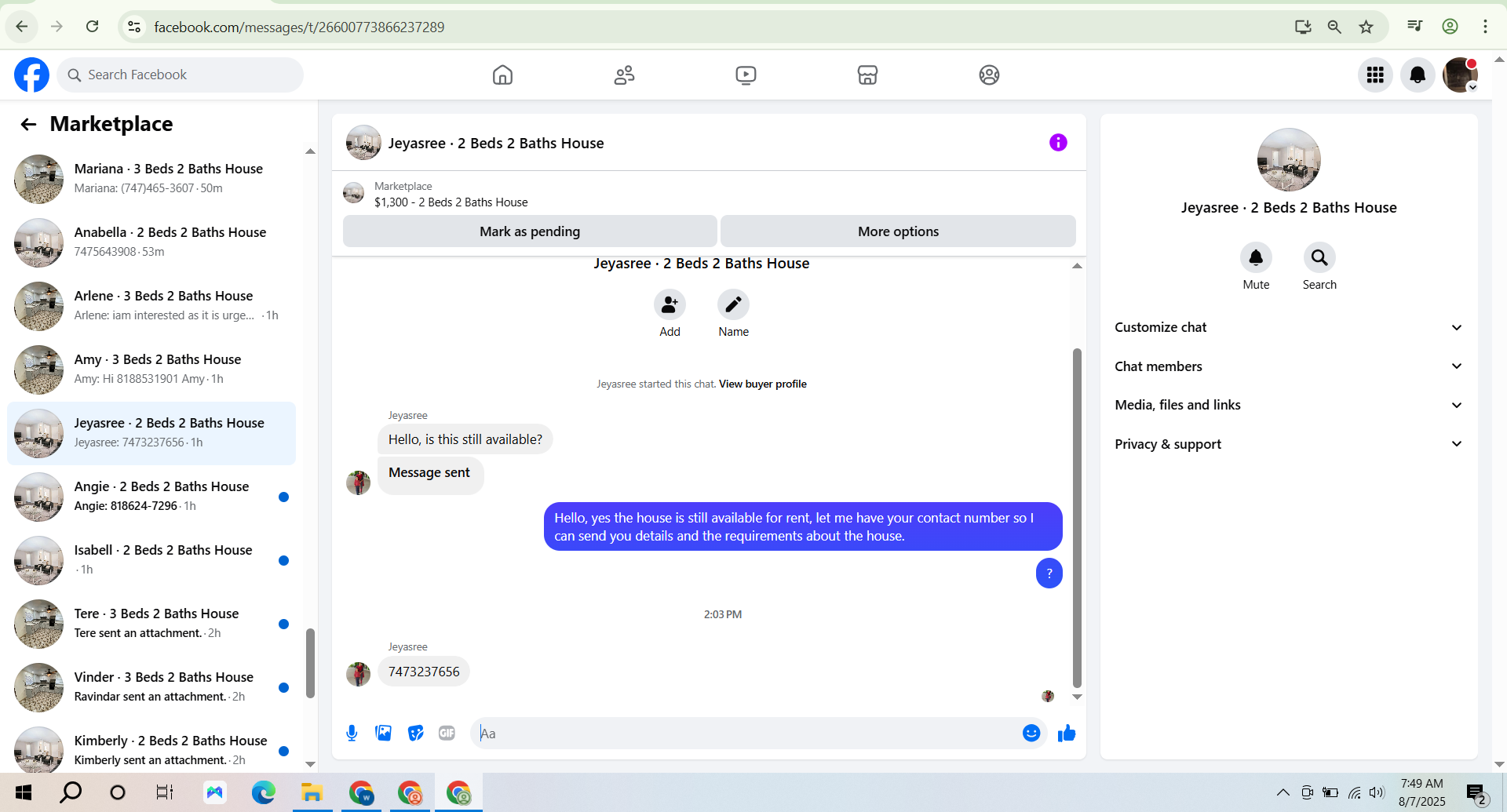Open Vinder 3 Beds 2 Baths House chat
Viewport: 1507px width, 812px height.
tap(151, 687)
